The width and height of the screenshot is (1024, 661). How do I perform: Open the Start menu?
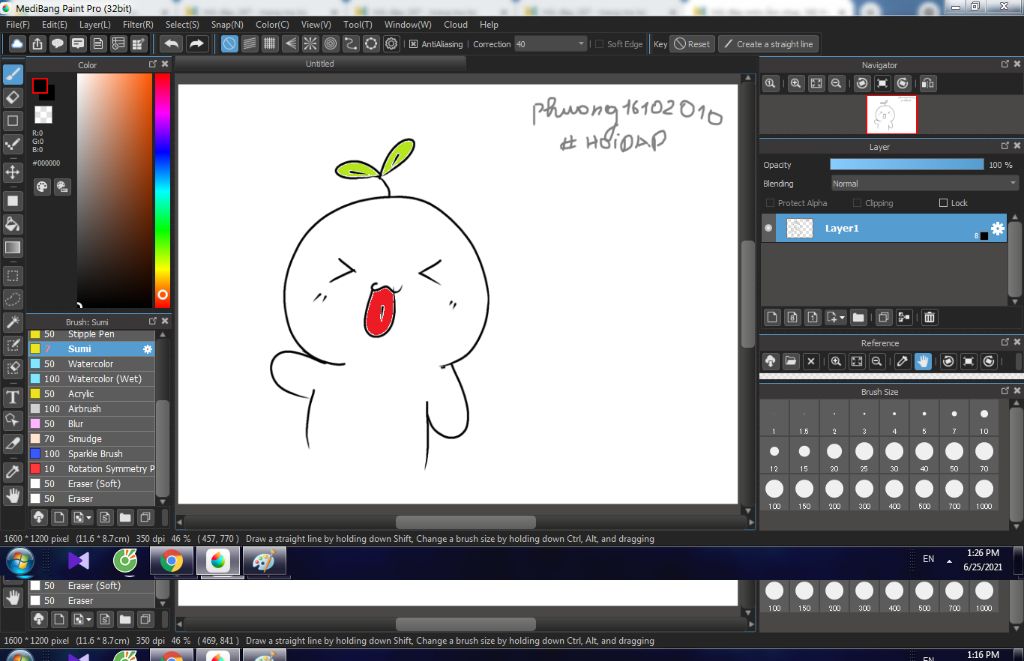coord(20,561)
